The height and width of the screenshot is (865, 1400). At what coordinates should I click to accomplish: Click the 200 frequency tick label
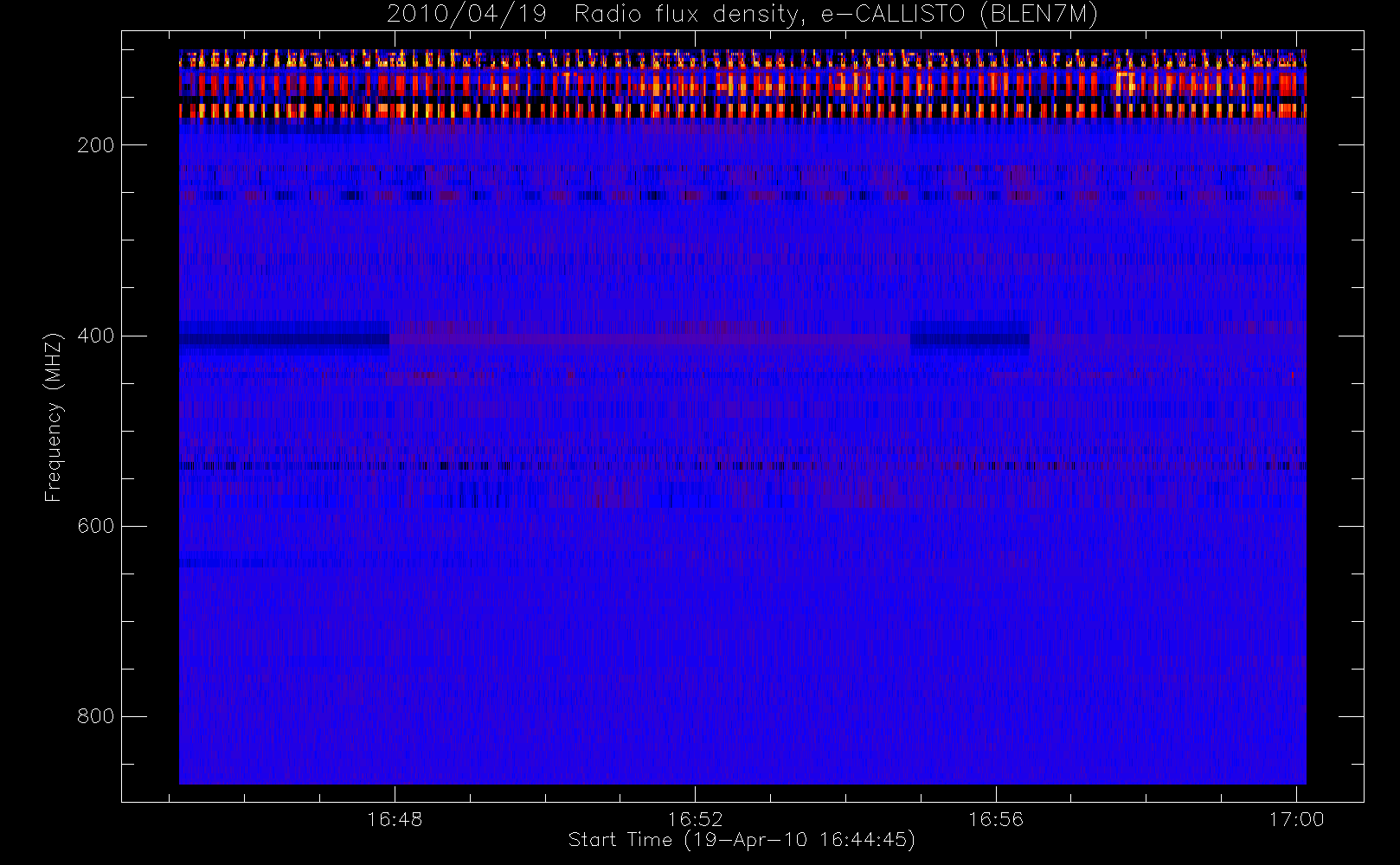tap(95, 145)
